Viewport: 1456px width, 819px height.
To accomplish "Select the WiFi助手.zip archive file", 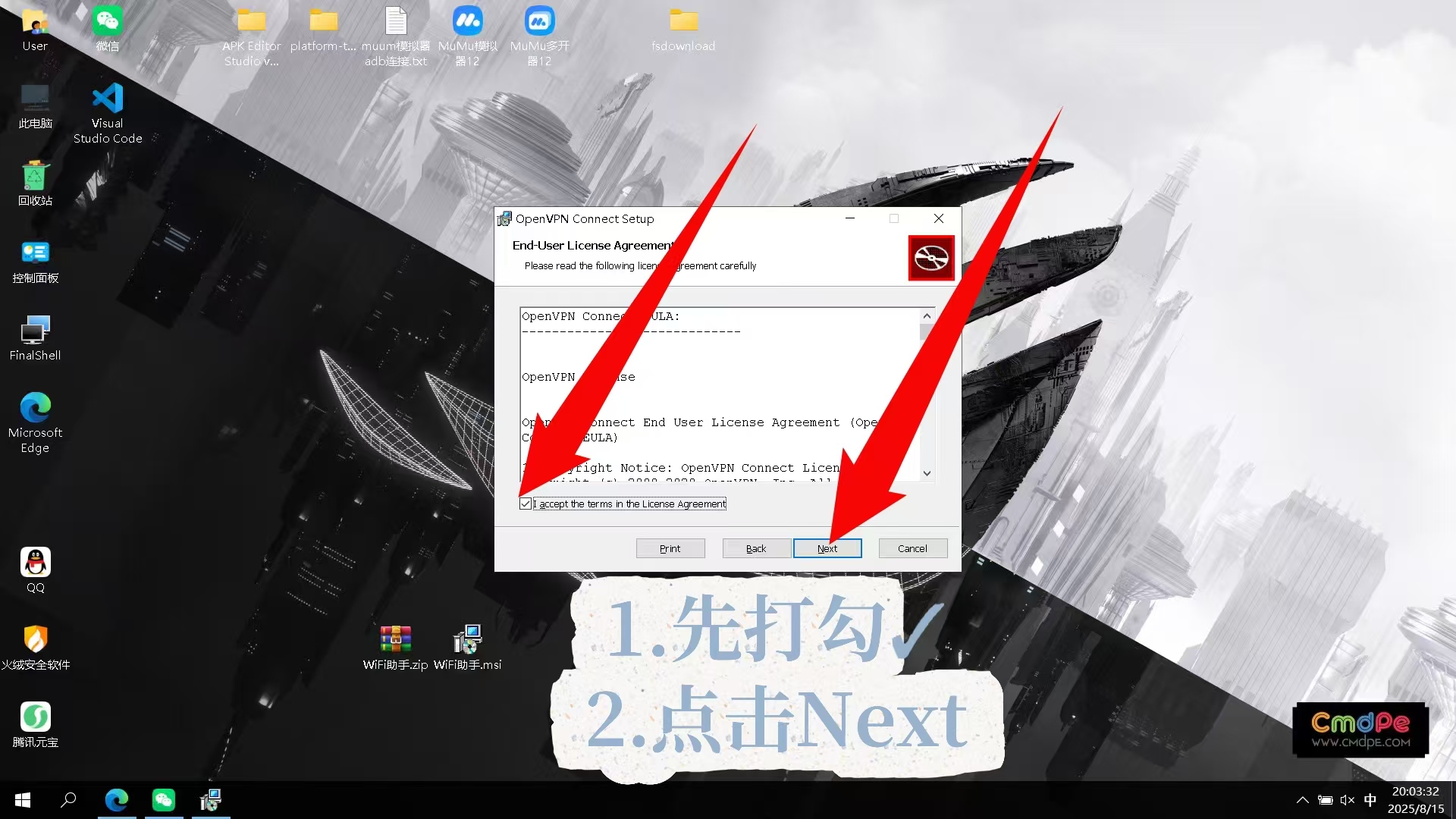I will pos(395,649).
